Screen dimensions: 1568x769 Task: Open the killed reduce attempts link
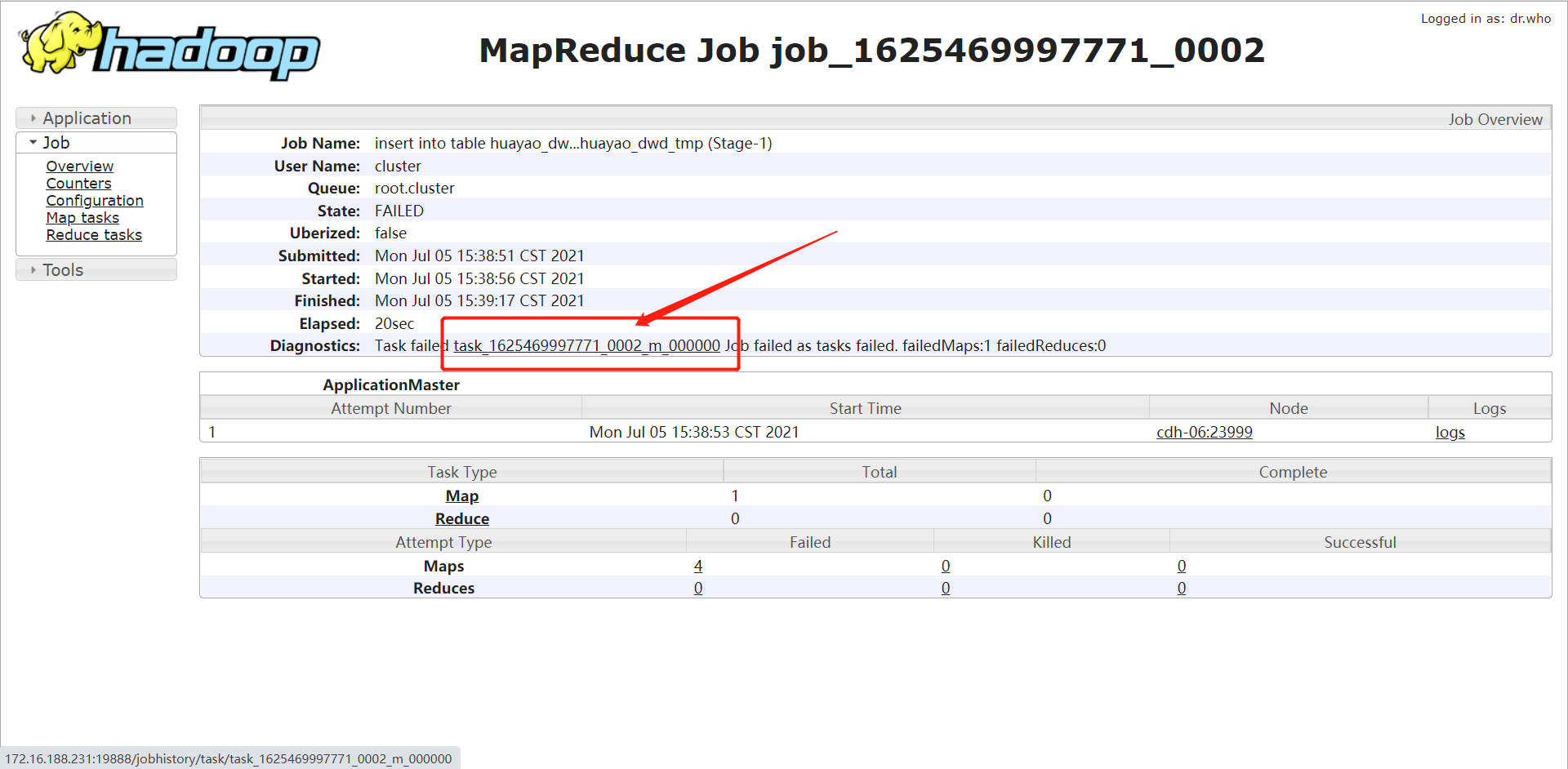point(946,588)
